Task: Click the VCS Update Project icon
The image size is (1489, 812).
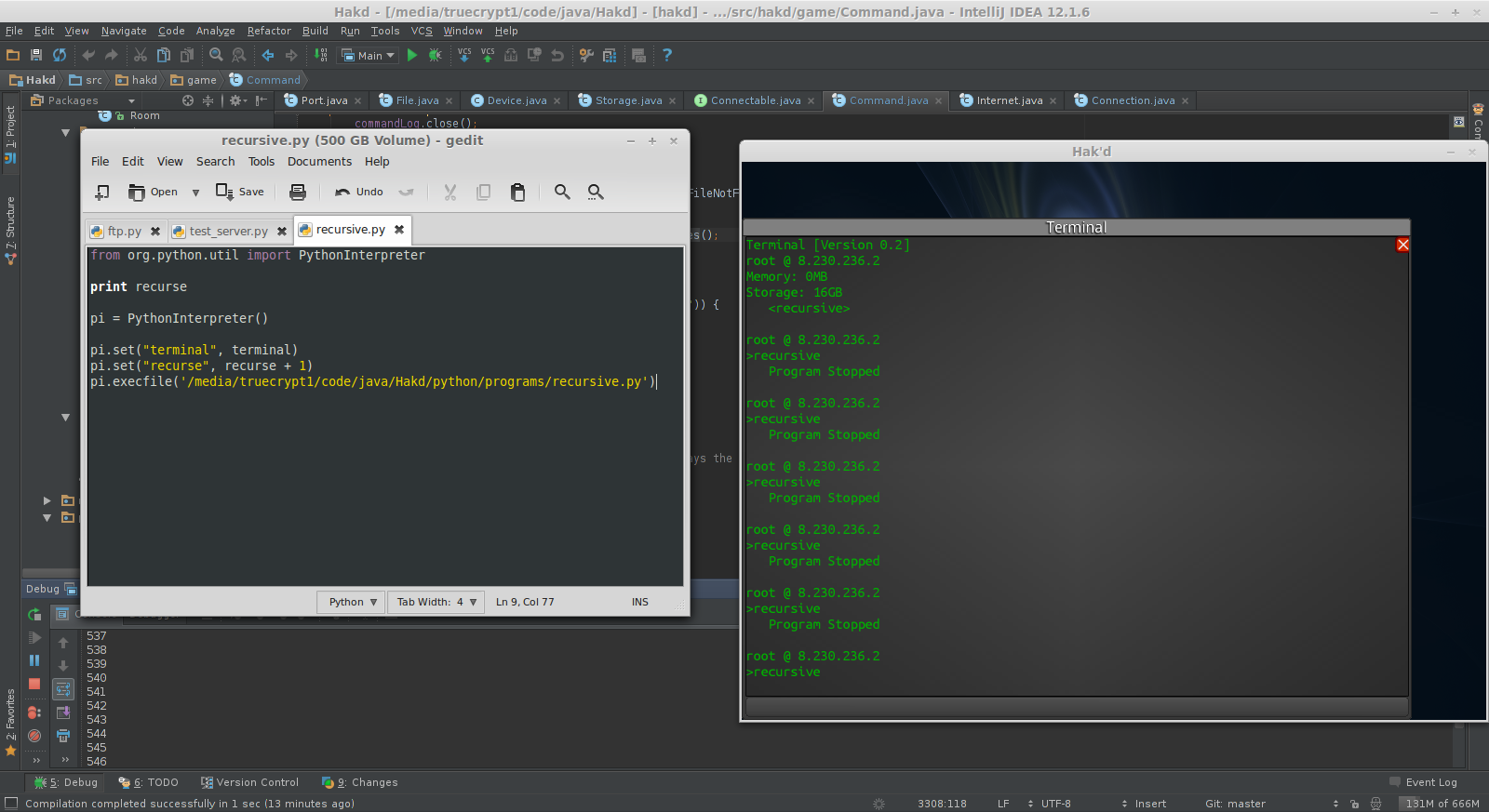Action: tap(464, 56)
